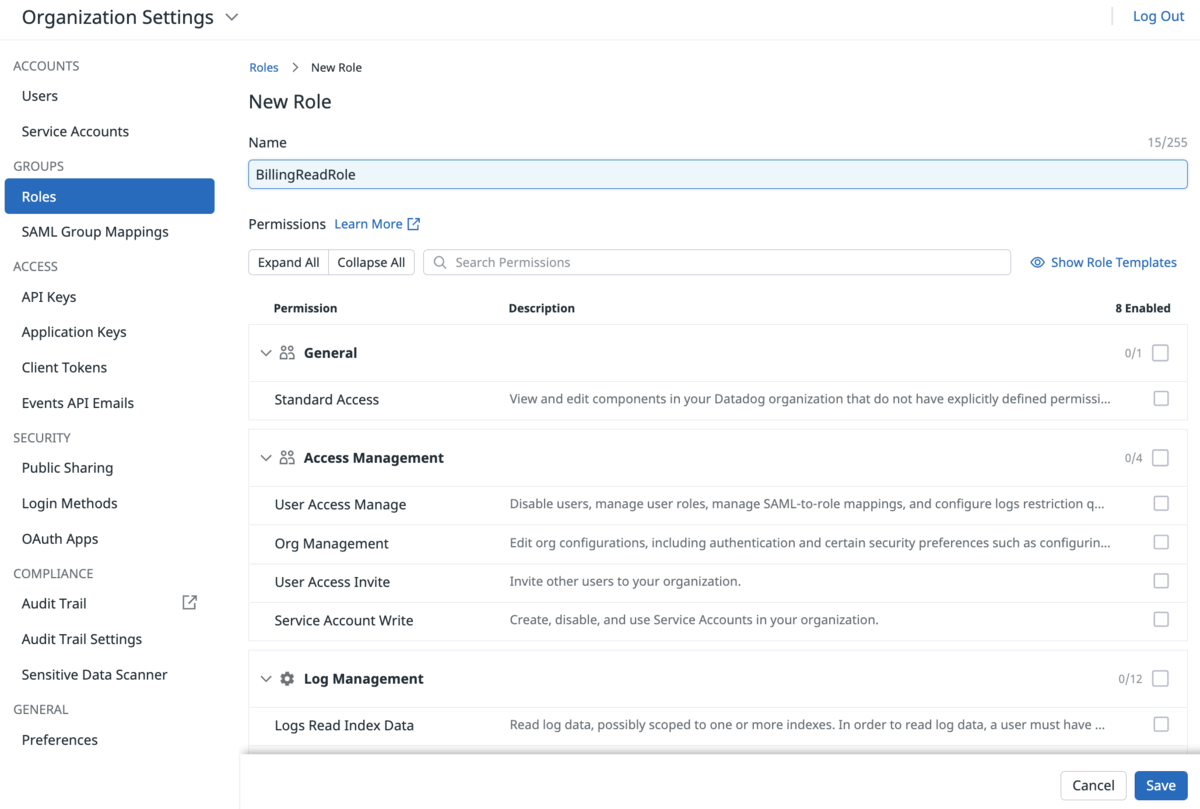Open SAML Group Mappings
Image resolution: width=1200 pixels, height=809 pixels.
[95, 232]
